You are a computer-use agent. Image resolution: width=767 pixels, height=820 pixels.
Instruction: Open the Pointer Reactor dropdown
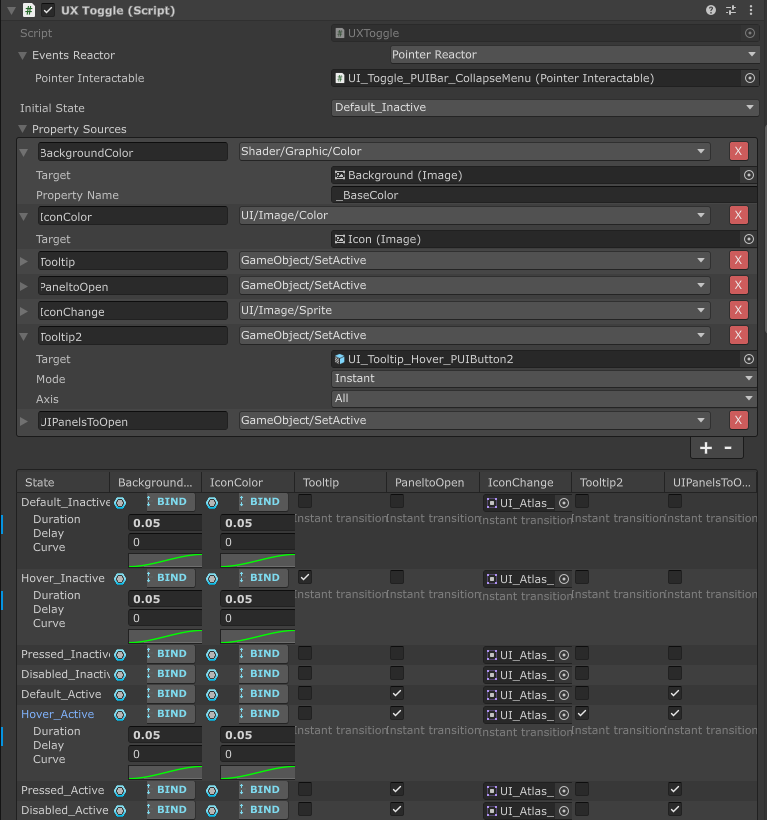pyautogui.click(x=574, y=54)
